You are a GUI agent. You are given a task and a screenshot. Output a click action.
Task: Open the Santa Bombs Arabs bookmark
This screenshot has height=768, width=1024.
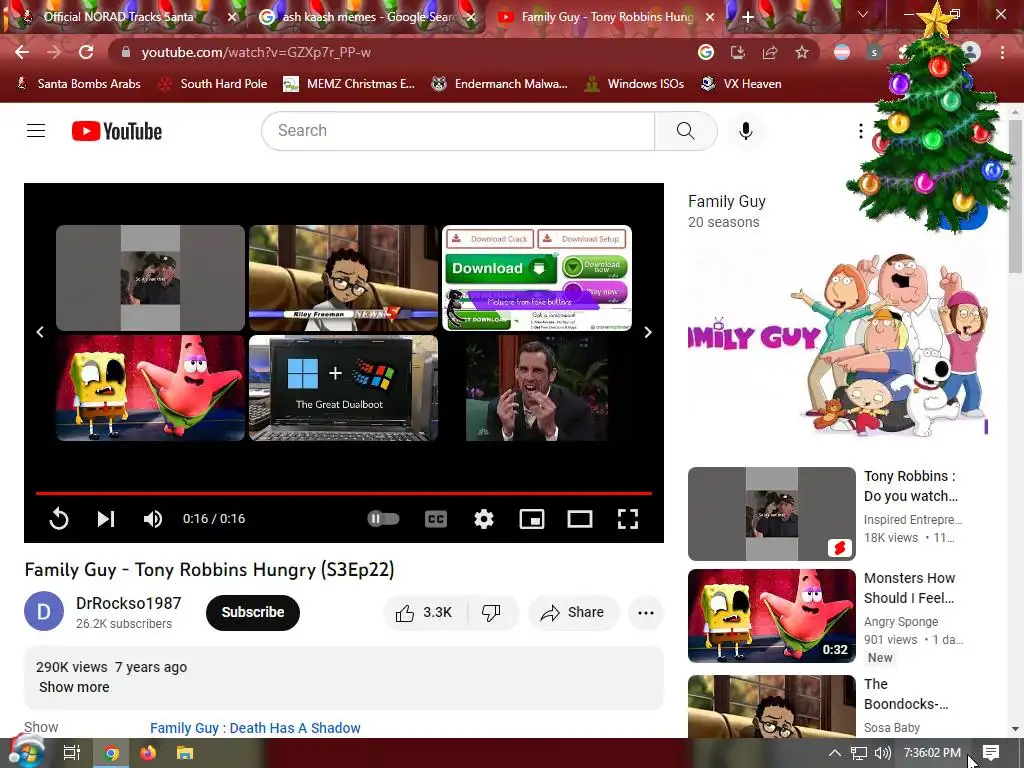click(78, 84)
